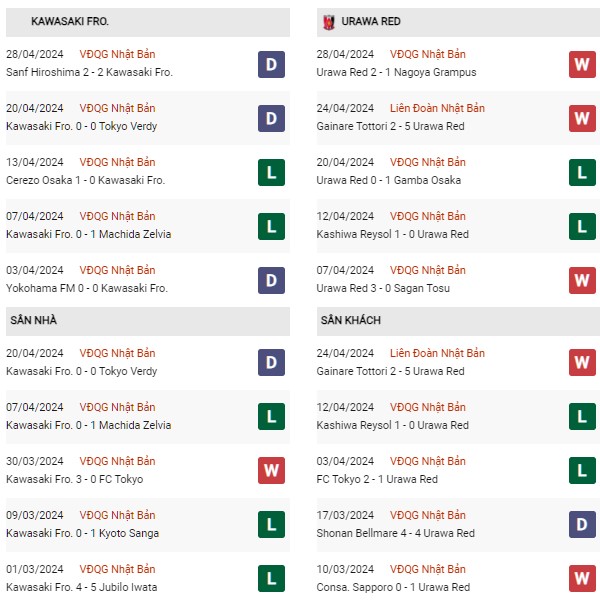Click the W badge for Kawasaki vs FC Tokyo
The image size is (600, 600).
coord(271,470)
